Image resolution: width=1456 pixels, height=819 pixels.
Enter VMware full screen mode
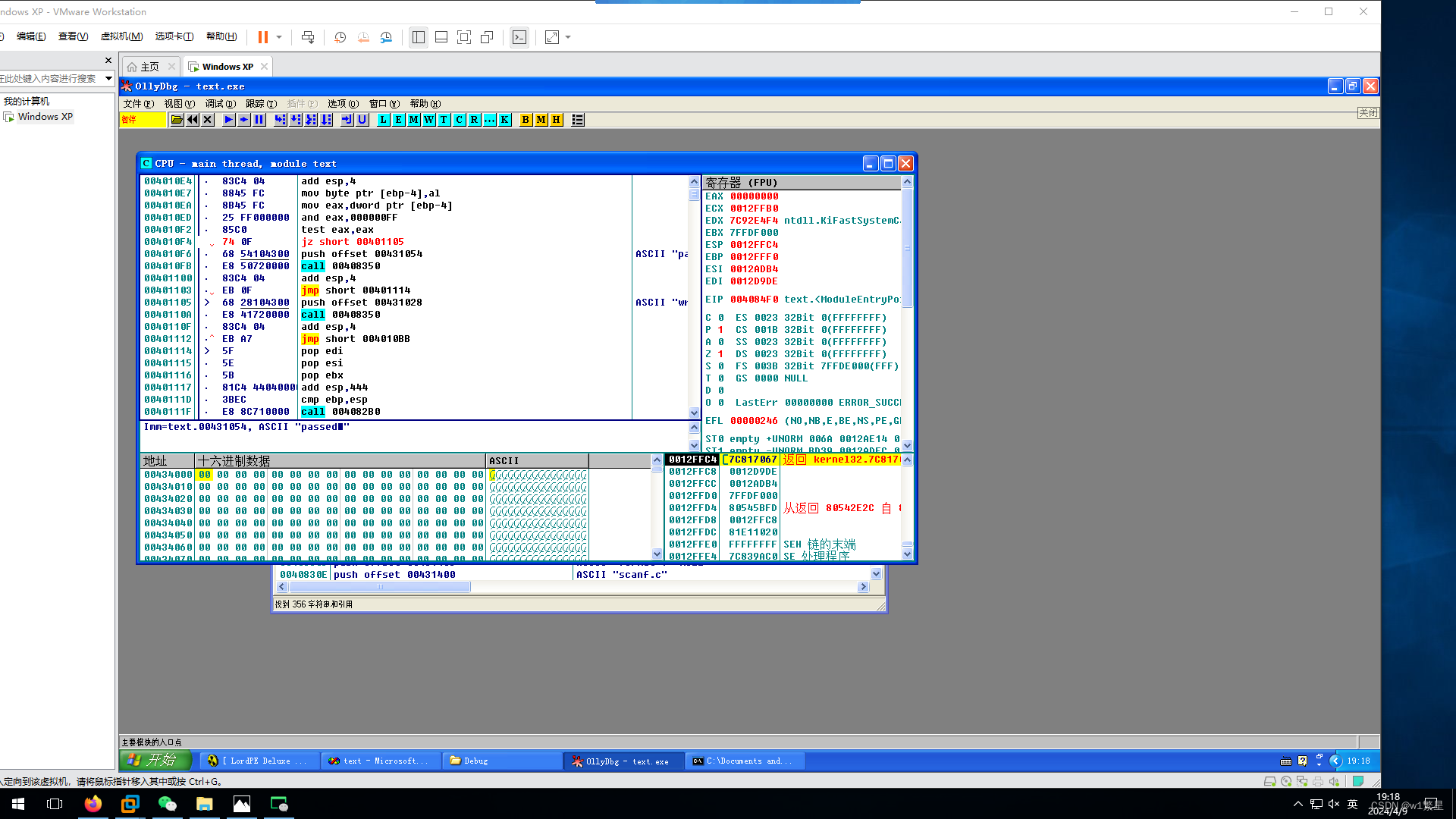[464, 37]
